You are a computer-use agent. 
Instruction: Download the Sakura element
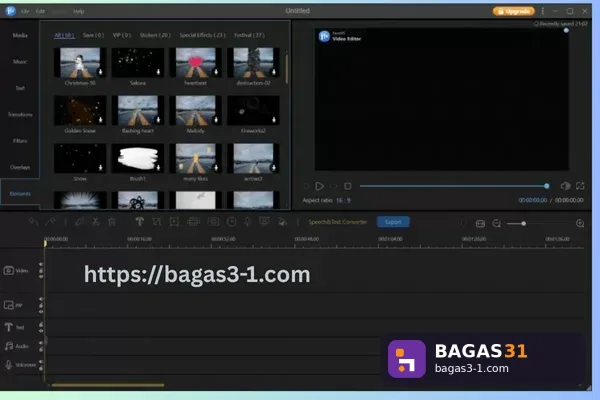click(x=158, y=72)
